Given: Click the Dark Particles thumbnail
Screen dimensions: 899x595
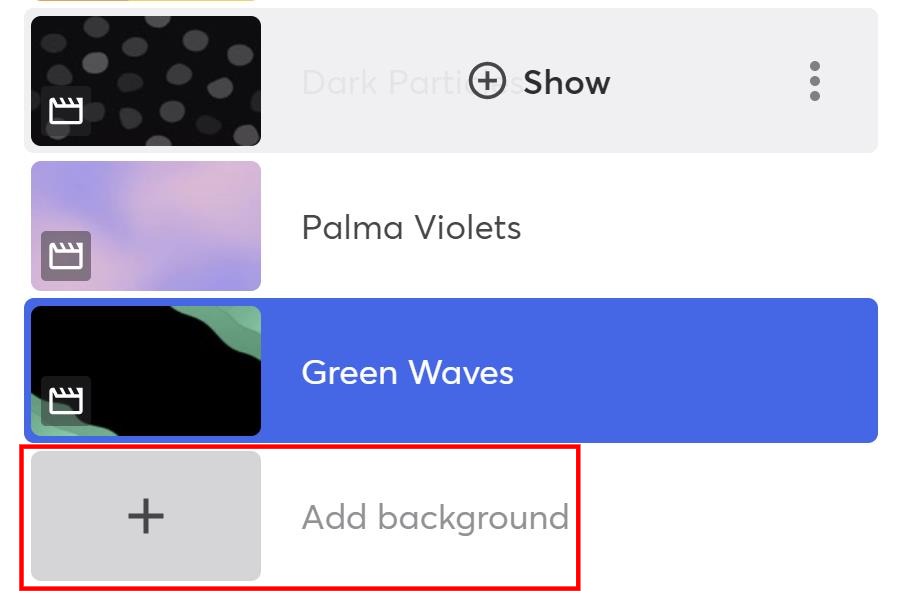Looking at the screenshot, I should pos(145,80).
